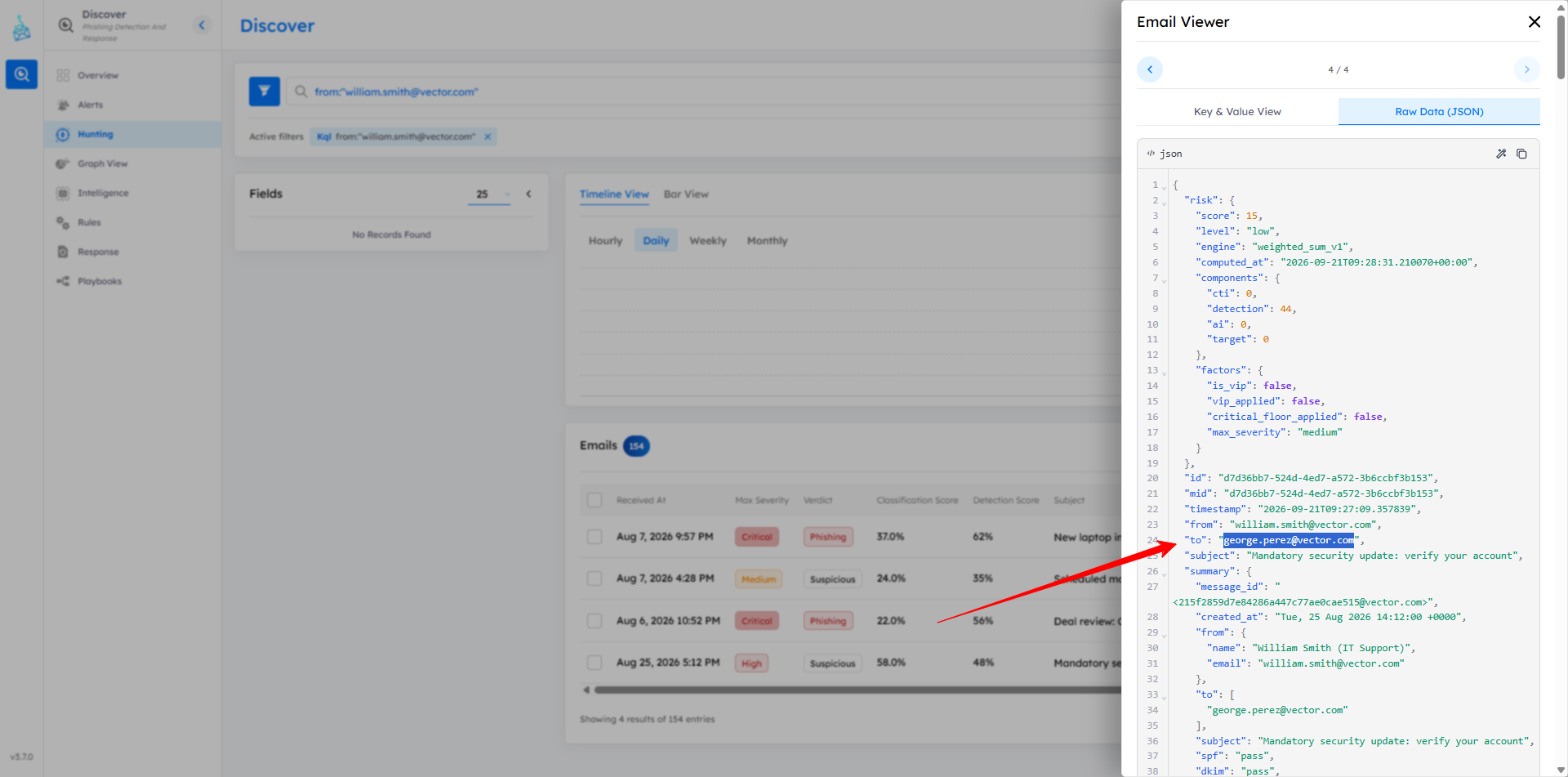Open Graph View in sidebar

pyautogui.click(x=133, y=163)
